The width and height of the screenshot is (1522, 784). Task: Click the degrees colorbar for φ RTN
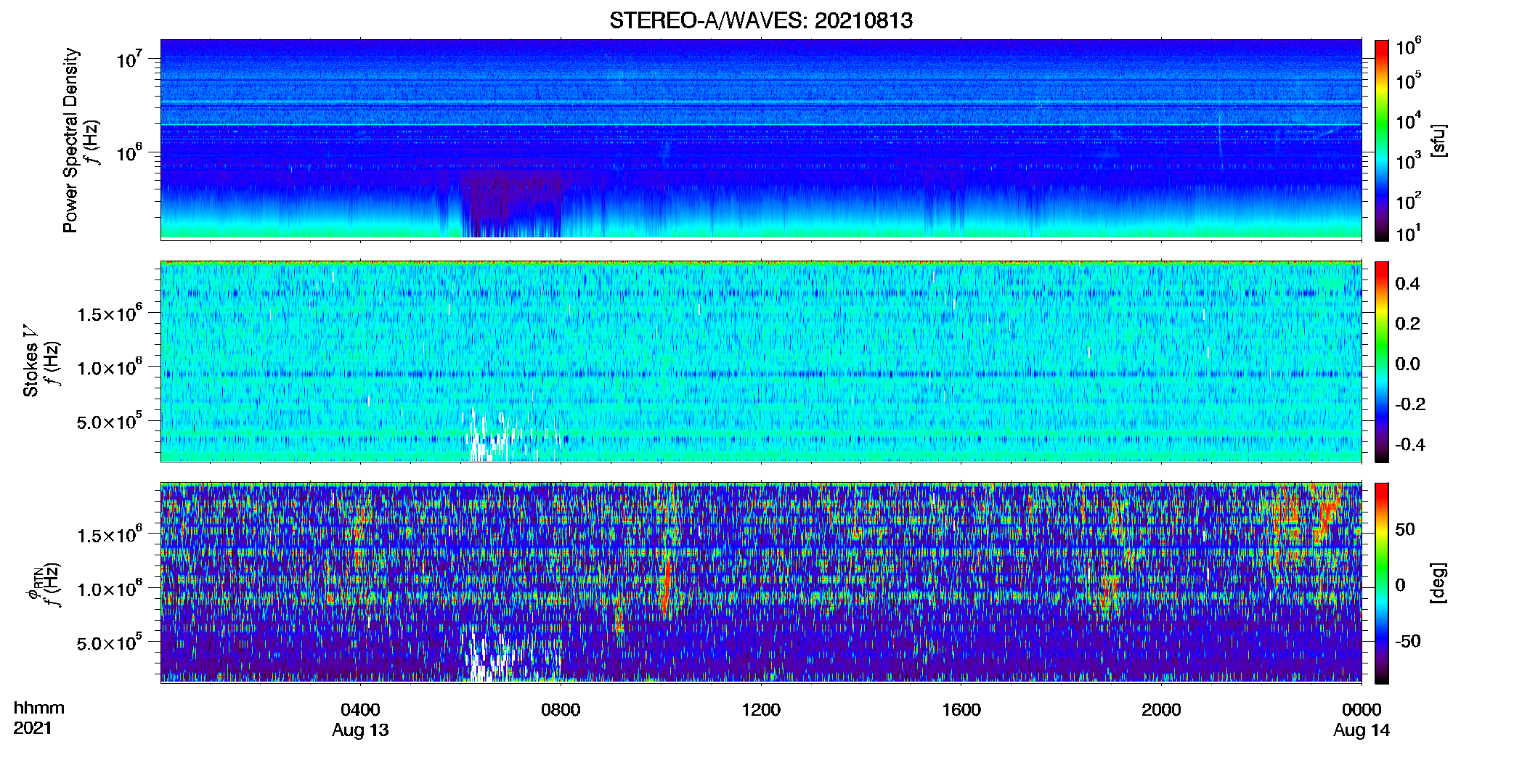pos(1382,583)
